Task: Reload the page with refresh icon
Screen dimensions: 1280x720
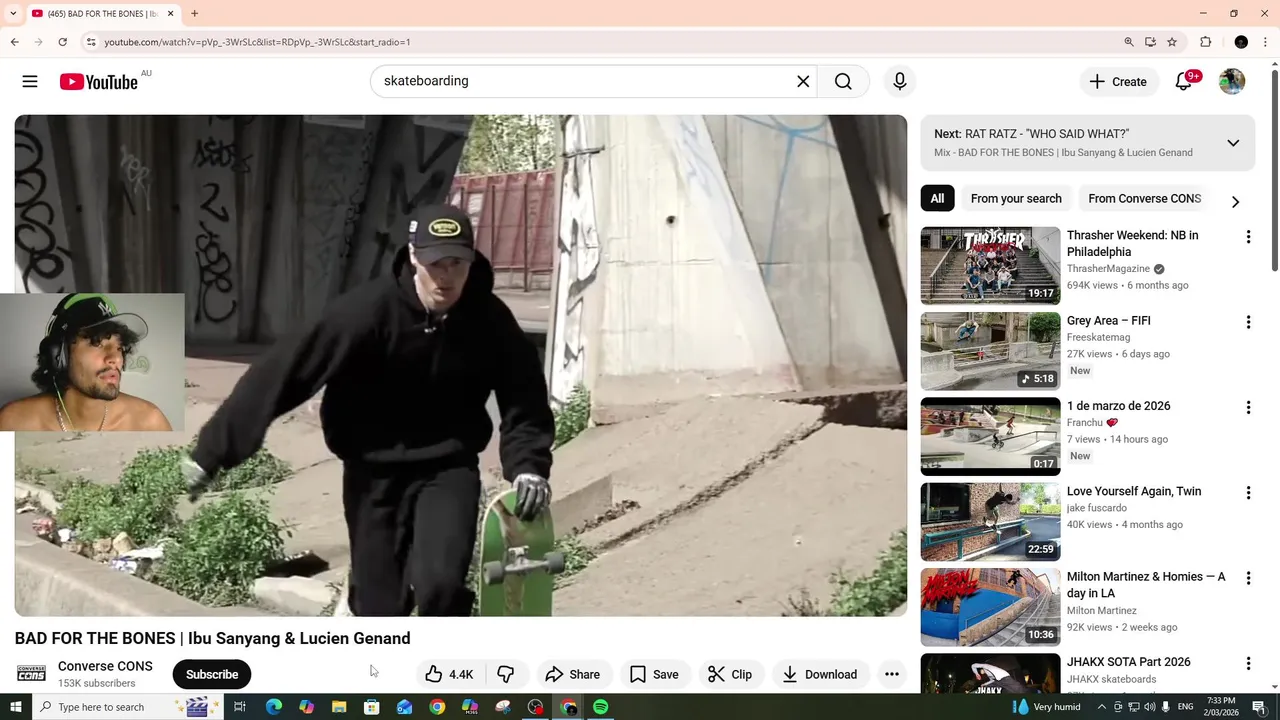Action: (62, 42)
